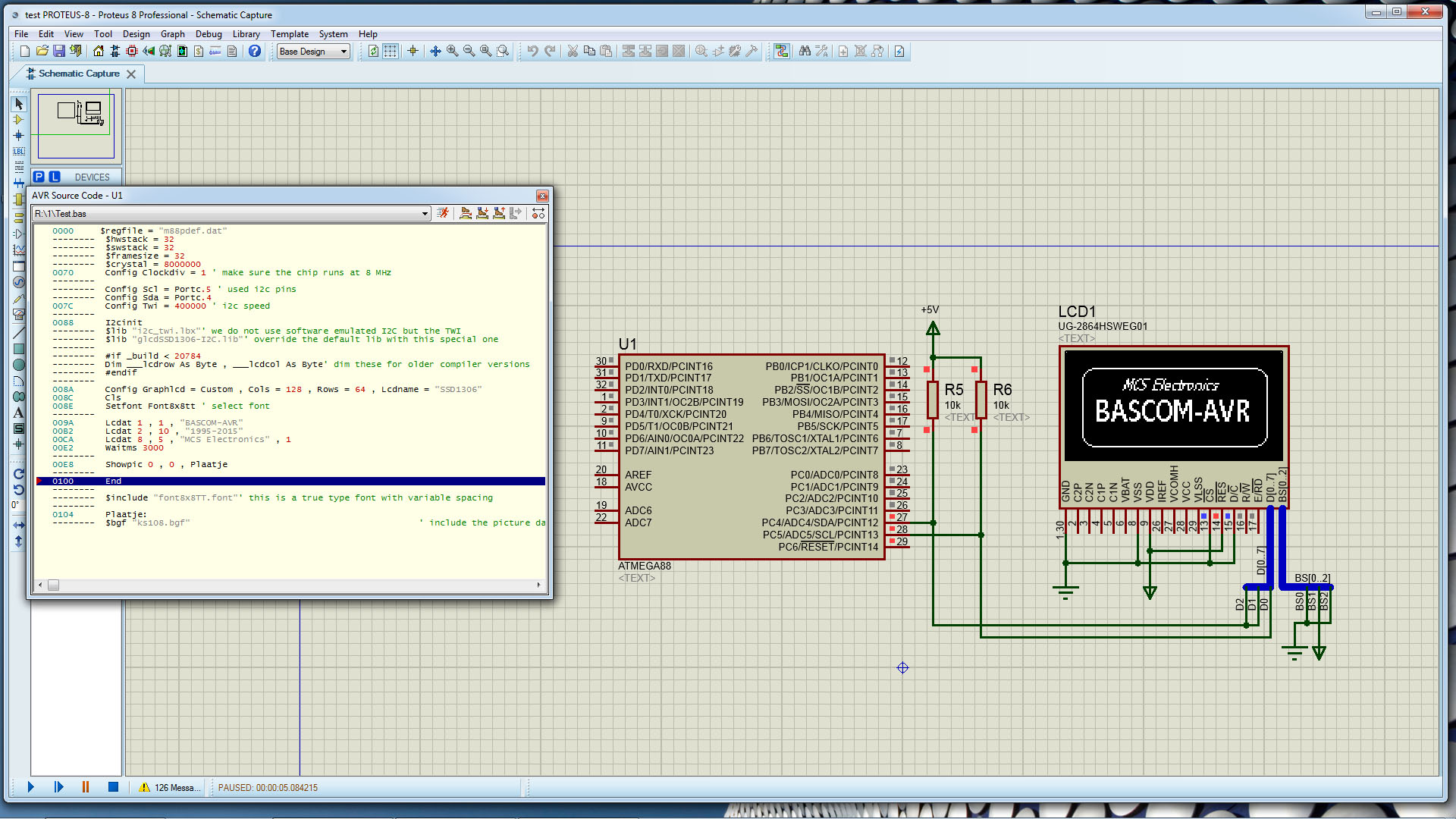The height and width of the screenshot is (819, 1456).
Task: Select the Junction Dot tool
Action: tap(19, 136)
